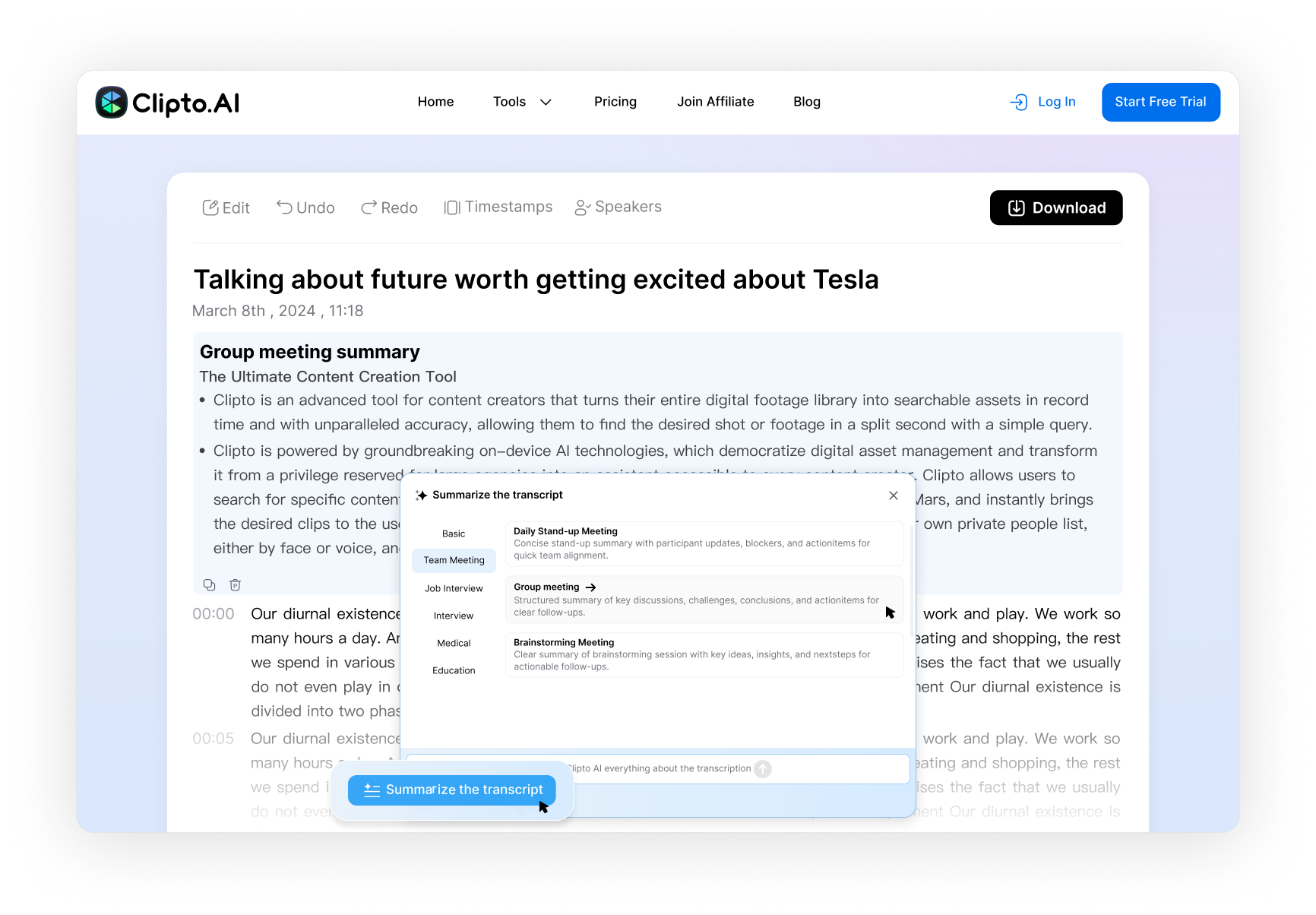The height and width of the screenshot is (915, 1316).
Task: Click the Download button
Action: (1055, 208)
